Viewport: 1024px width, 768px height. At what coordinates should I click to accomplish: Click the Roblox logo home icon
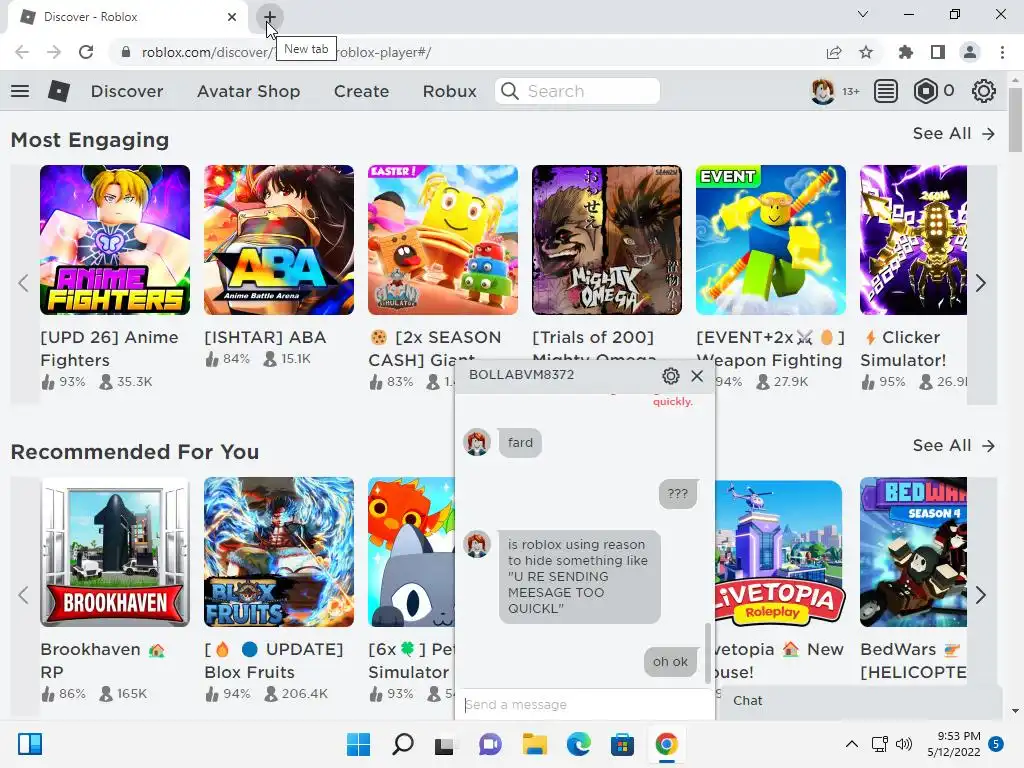tap(59, 91)
